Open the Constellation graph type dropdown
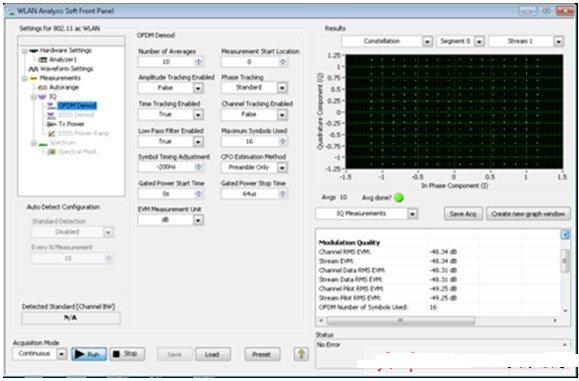 point(427,41)
